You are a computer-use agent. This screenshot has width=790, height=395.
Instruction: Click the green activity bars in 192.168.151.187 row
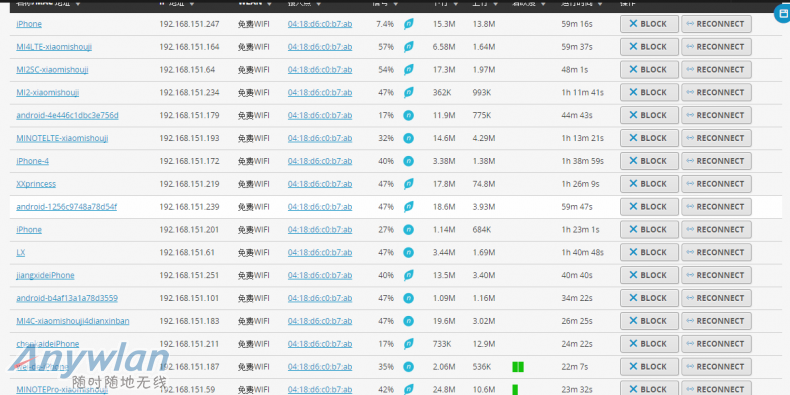tap(518, 367)
